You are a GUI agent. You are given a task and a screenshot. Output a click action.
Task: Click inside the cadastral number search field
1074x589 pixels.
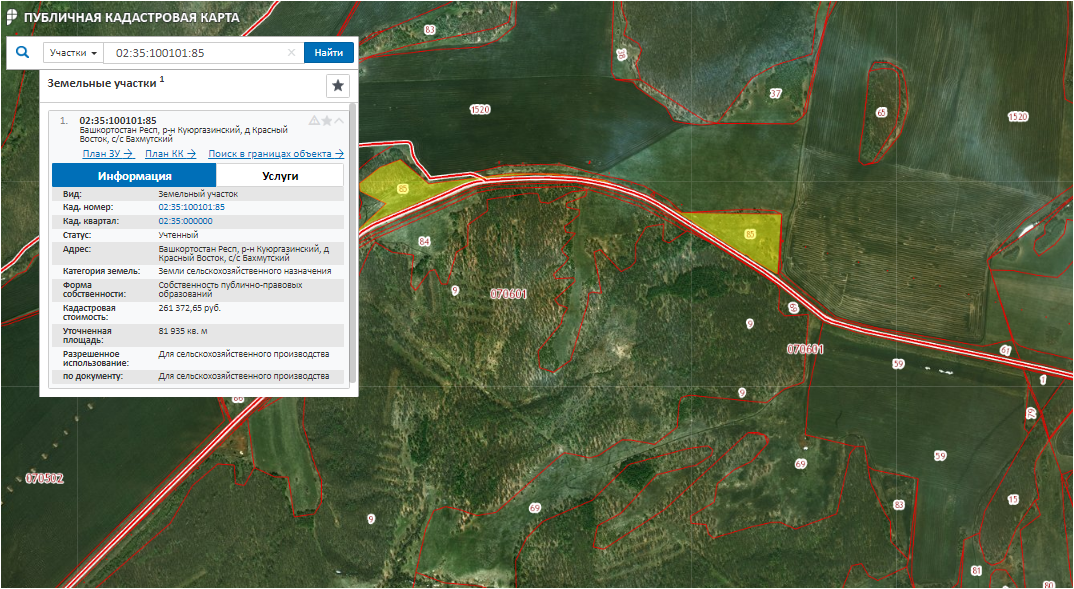(195, 53)
